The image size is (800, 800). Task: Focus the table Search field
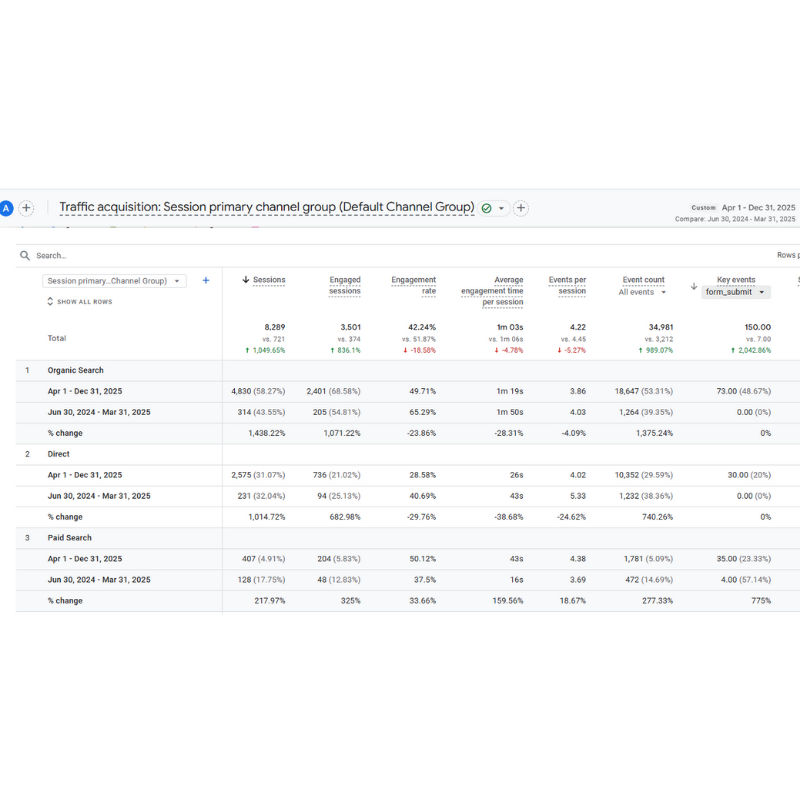200,256
